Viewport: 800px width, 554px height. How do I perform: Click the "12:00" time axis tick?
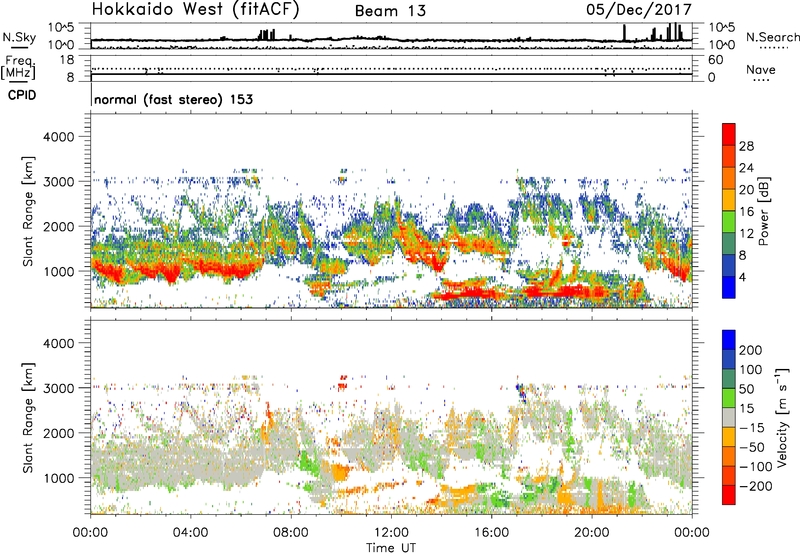point(391,533)
